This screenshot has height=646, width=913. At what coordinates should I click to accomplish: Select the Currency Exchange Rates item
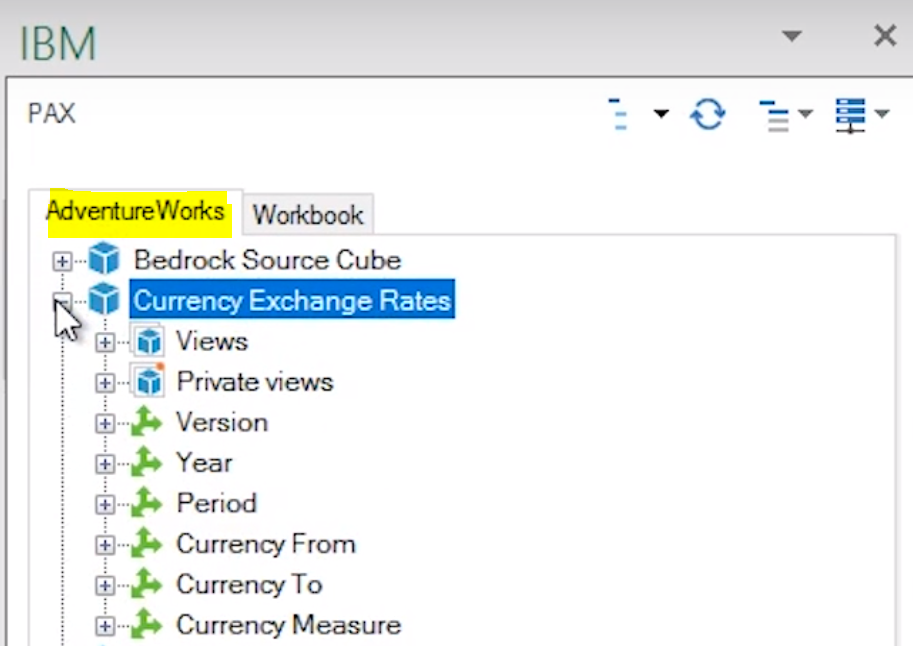(292, 300)
